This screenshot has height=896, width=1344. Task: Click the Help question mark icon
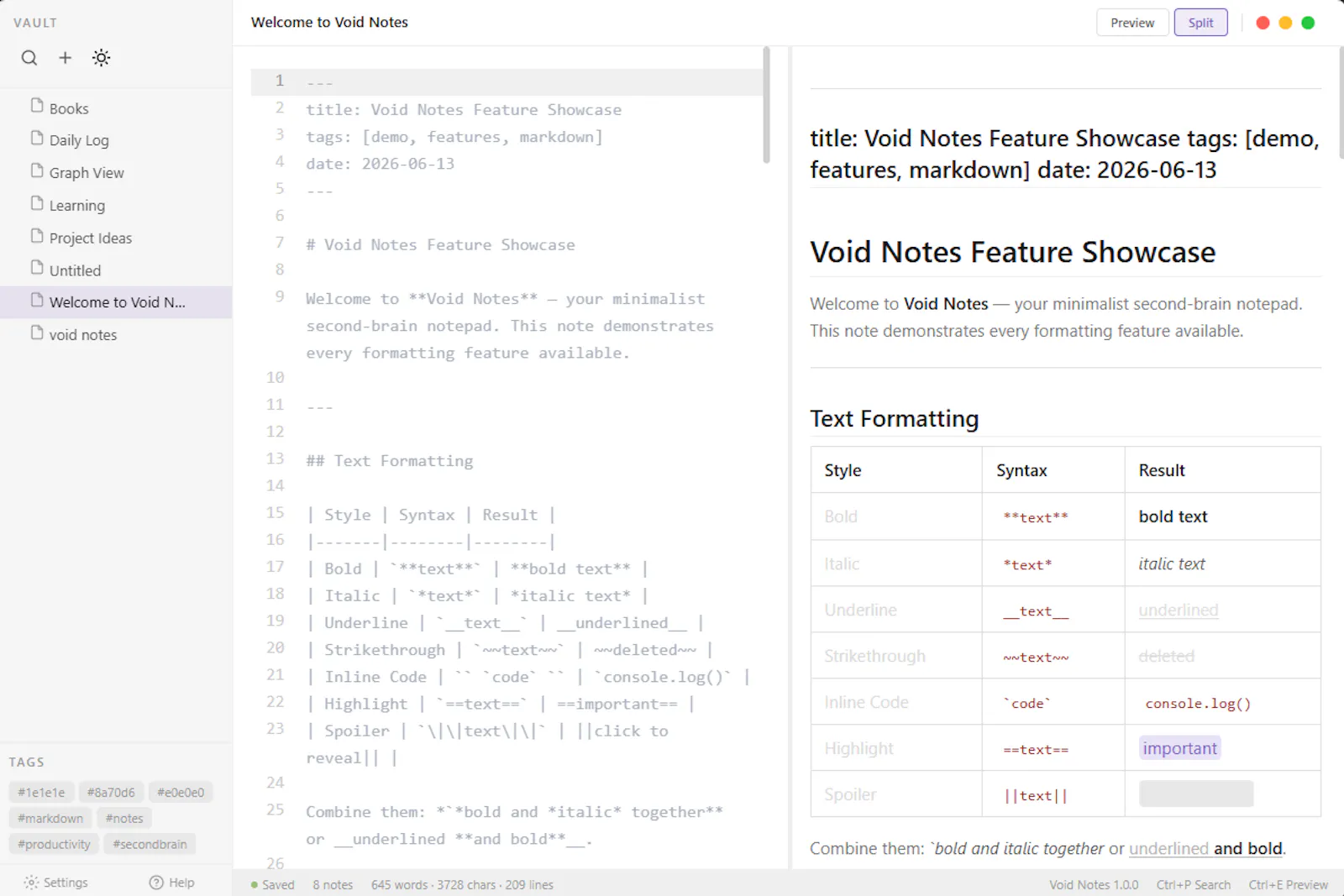coord(156,883)
